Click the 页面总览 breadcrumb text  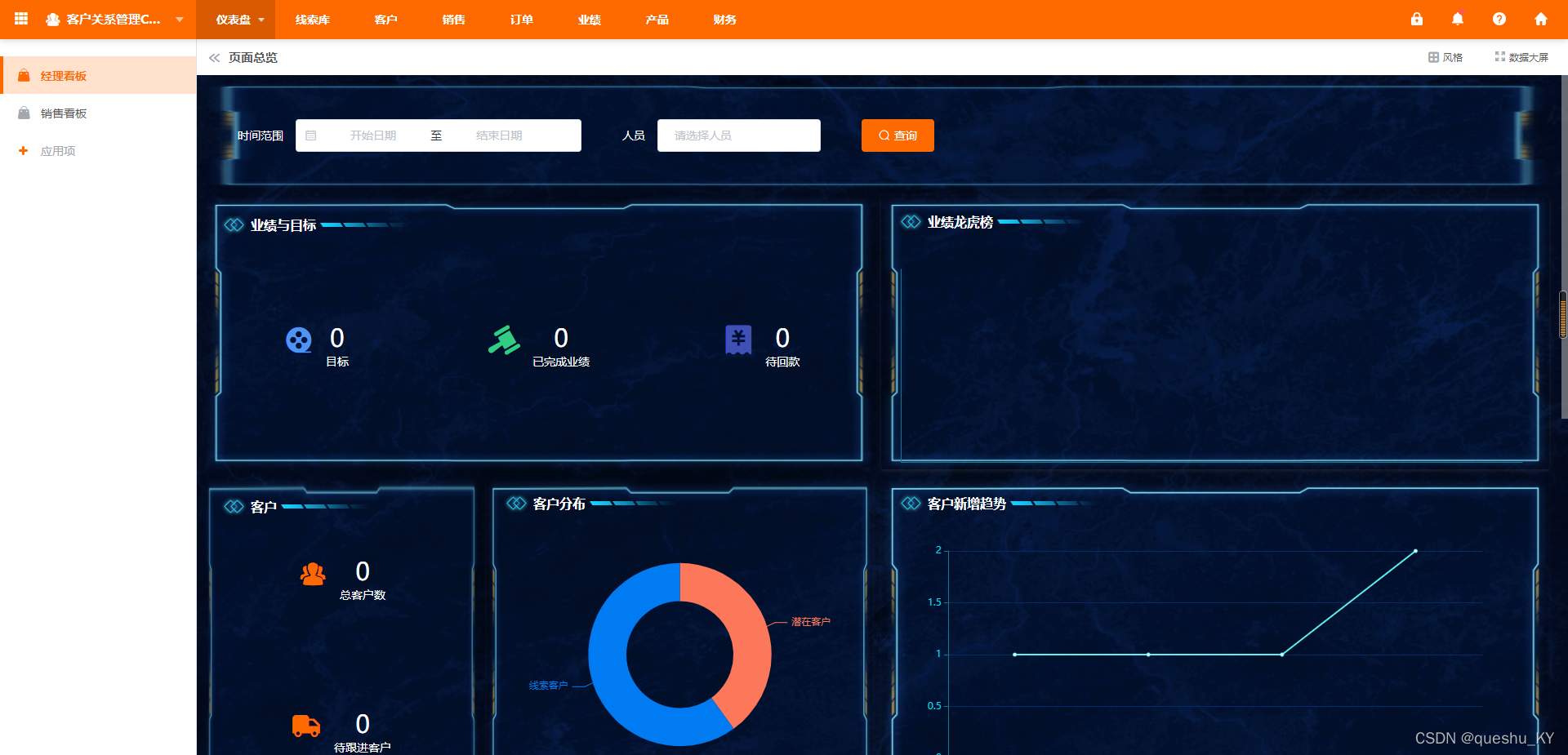tap(253, 58)
